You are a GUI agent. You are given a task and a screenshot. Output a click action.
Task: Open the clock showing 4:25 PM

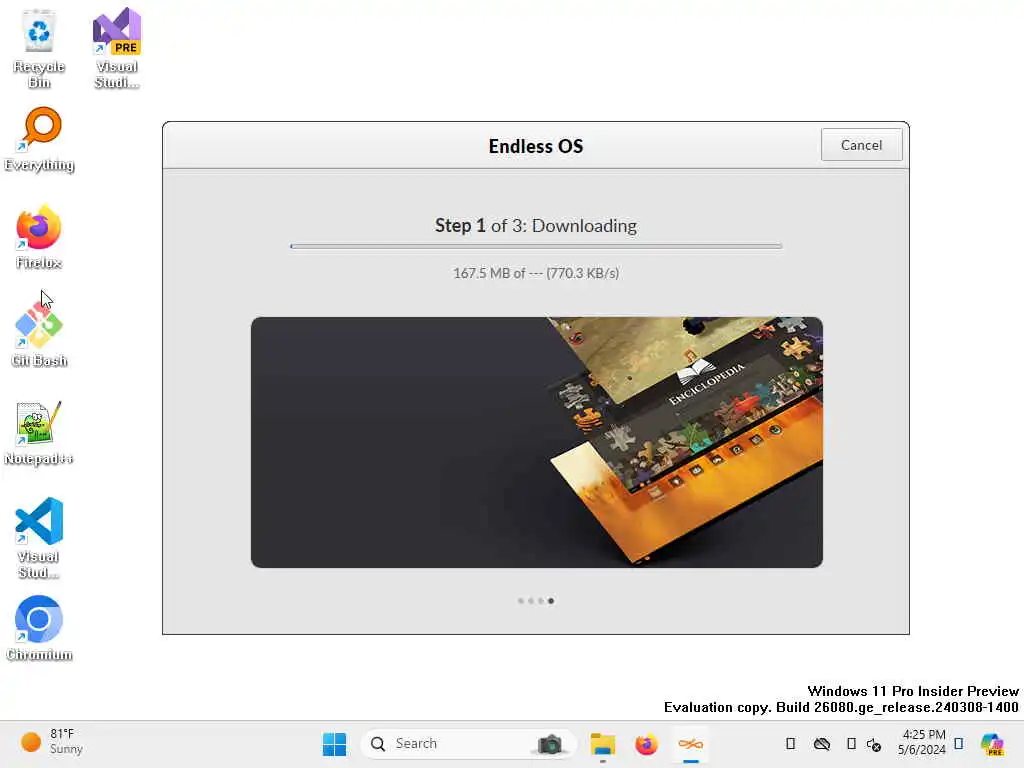tap(921, 742)
